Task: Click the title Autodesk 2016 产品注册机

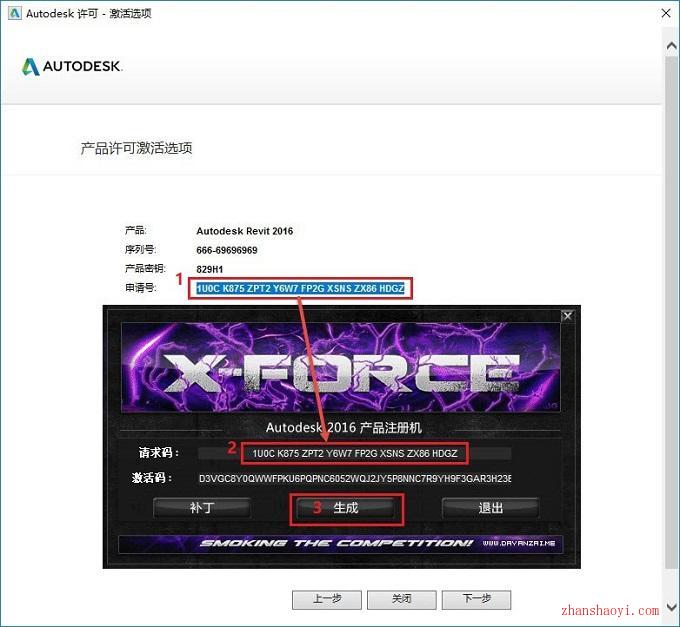Action: (343, 428)
